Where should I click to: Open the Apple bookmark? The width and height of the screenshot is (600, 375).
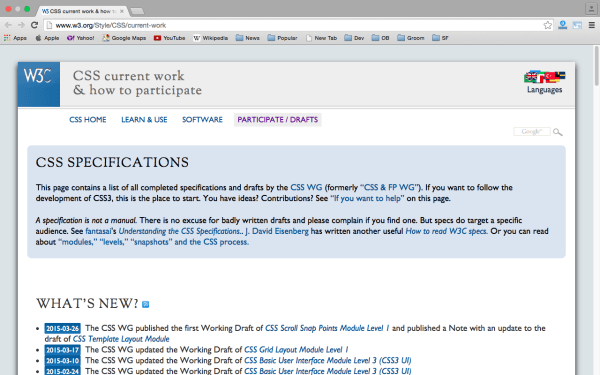(x=47, y=38)
